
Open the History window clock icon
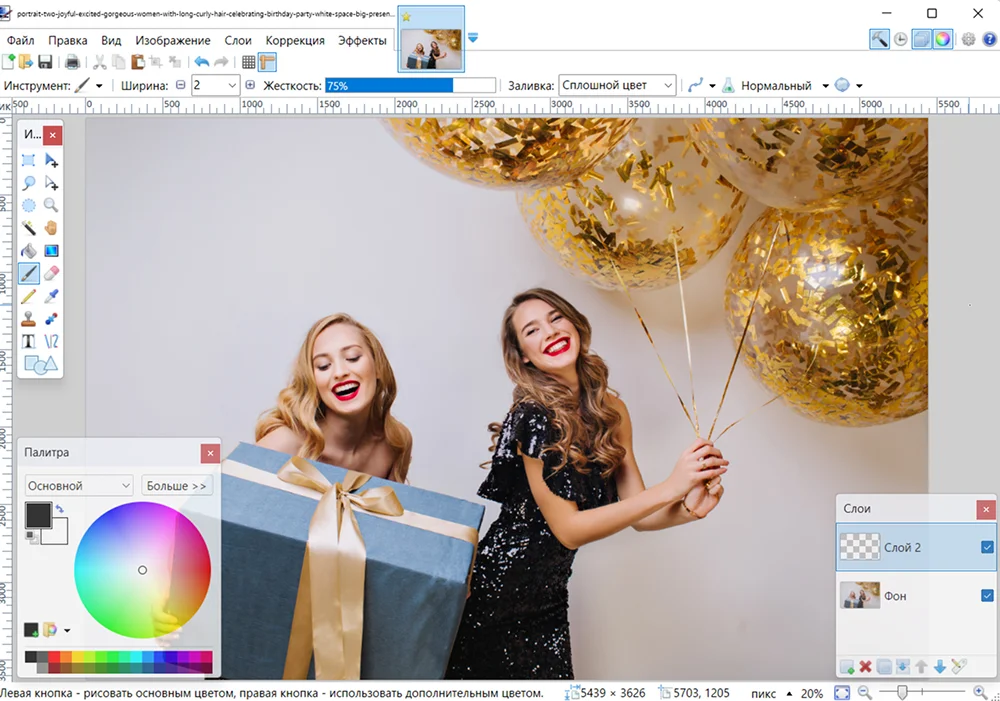(x=900, y=40)
